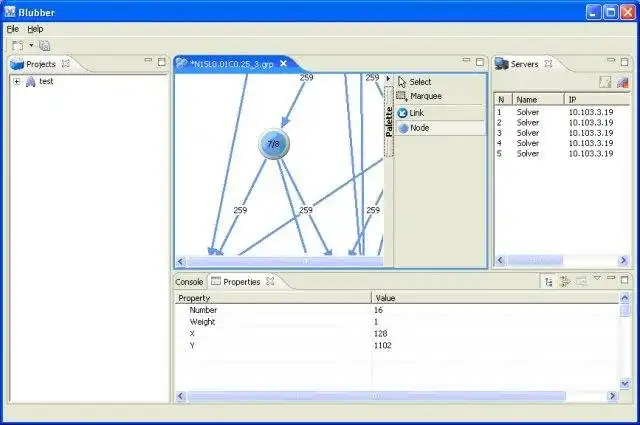
Task: Select the Projects view tab
Action: pyautogui.click(x=40, y=64)
